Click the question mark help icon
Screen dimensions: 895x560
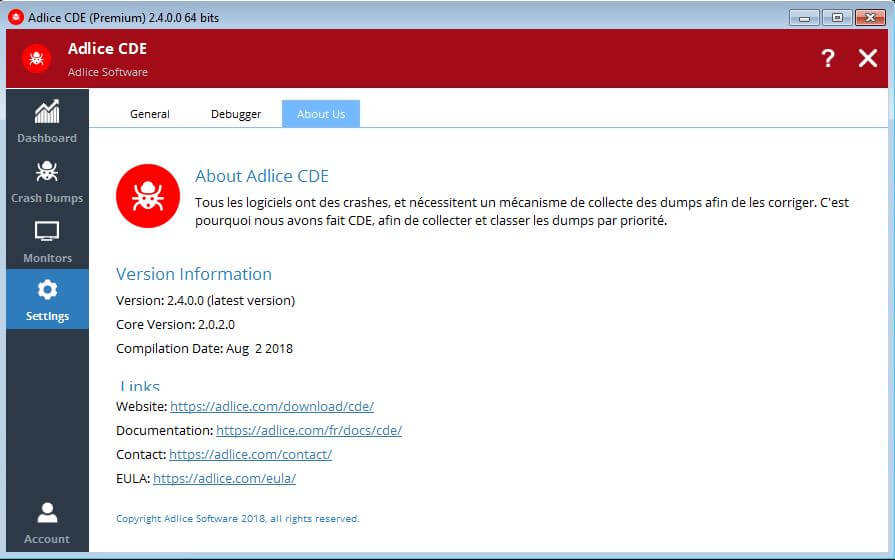(827, 59)
